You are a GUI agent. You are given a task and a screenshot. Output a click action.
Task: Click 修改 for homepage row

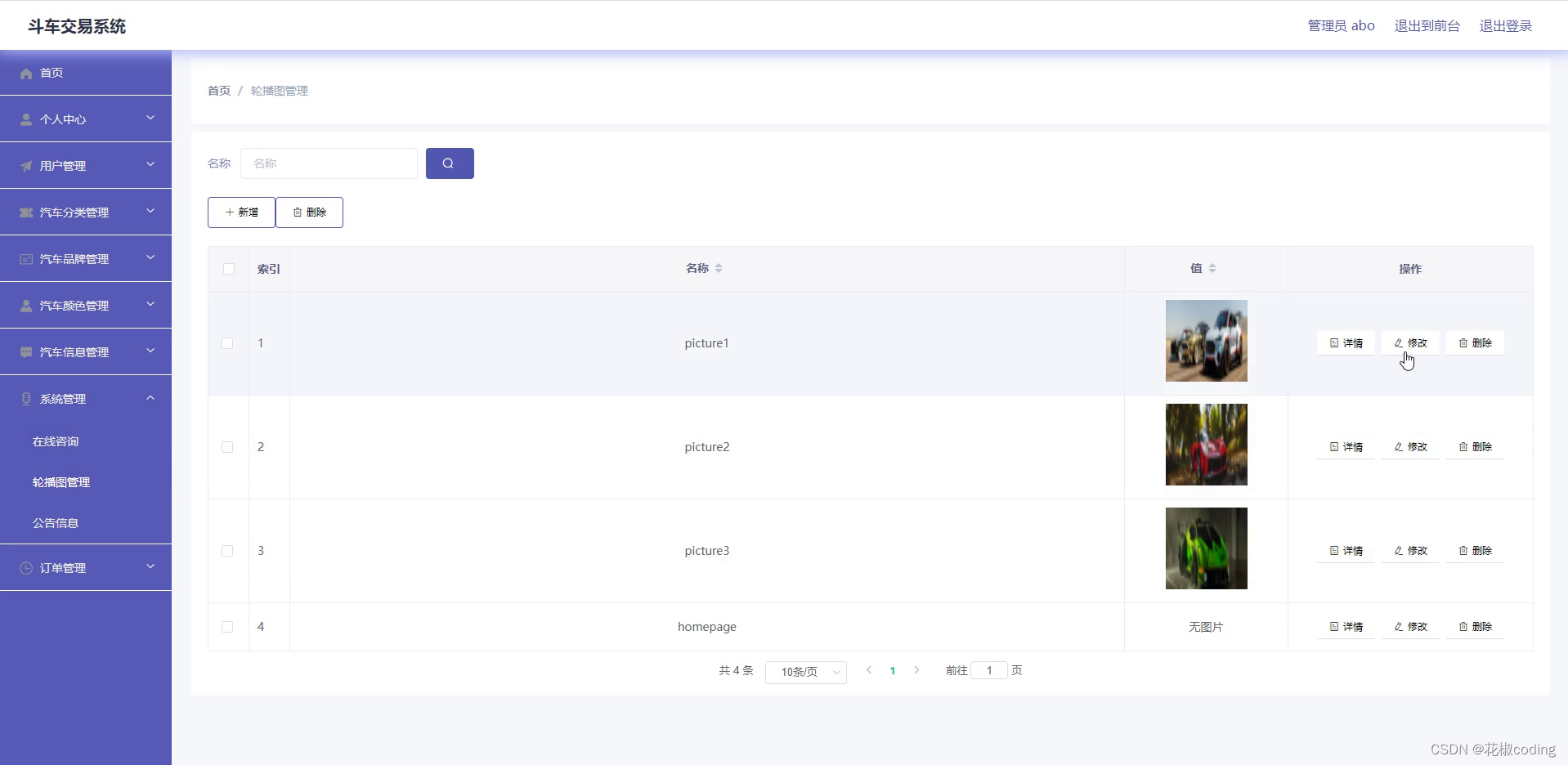[x=1410, y=627]
